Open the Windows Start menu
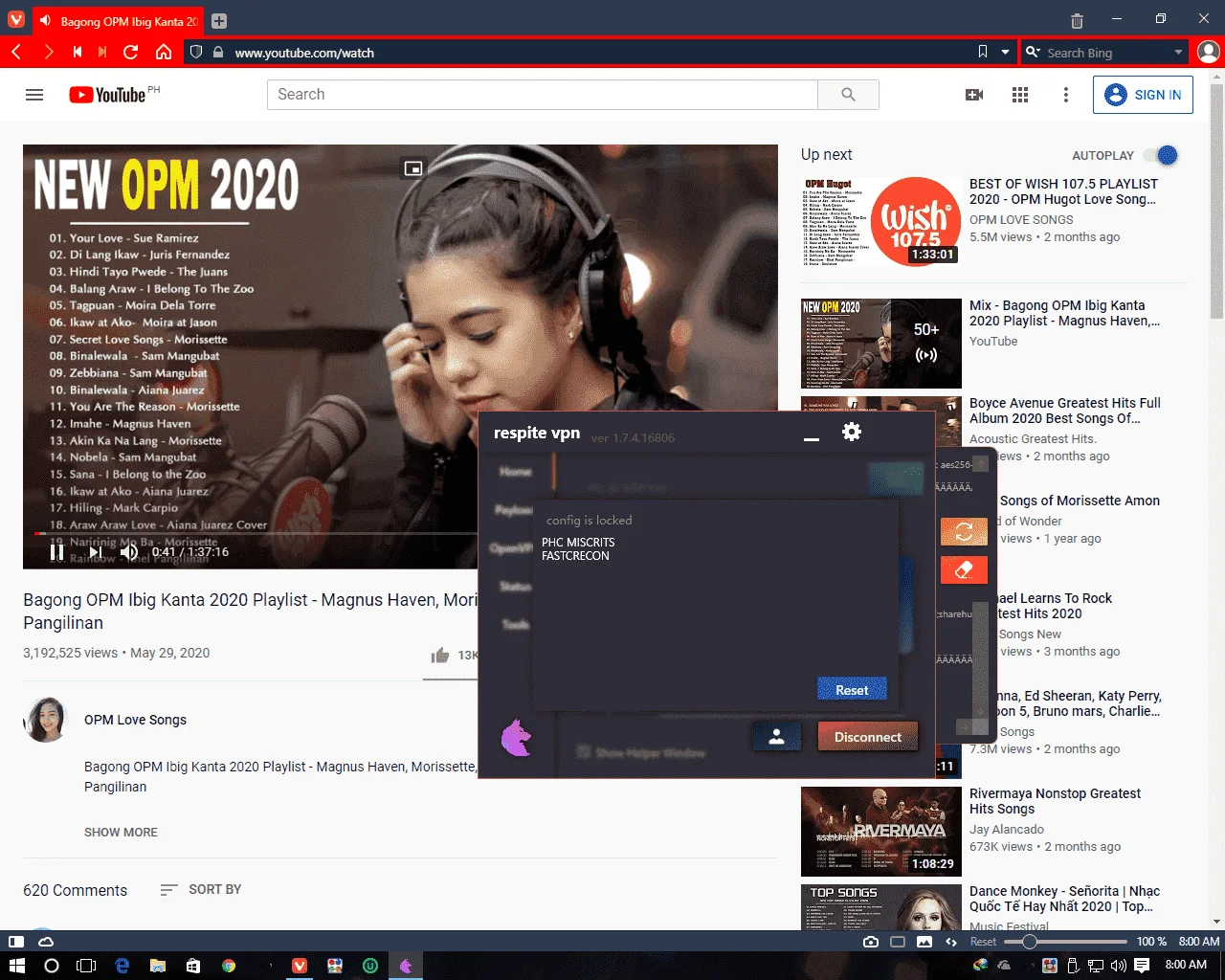 [16, 966]
